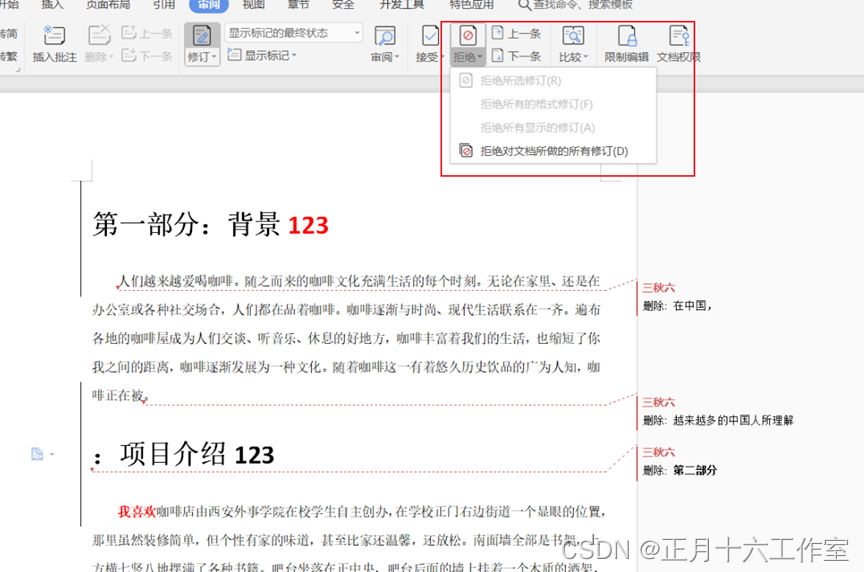Click the command search box (查找命令、搜索模板)
The width and height of the screenshot is (864, 572).
(576, 5)
